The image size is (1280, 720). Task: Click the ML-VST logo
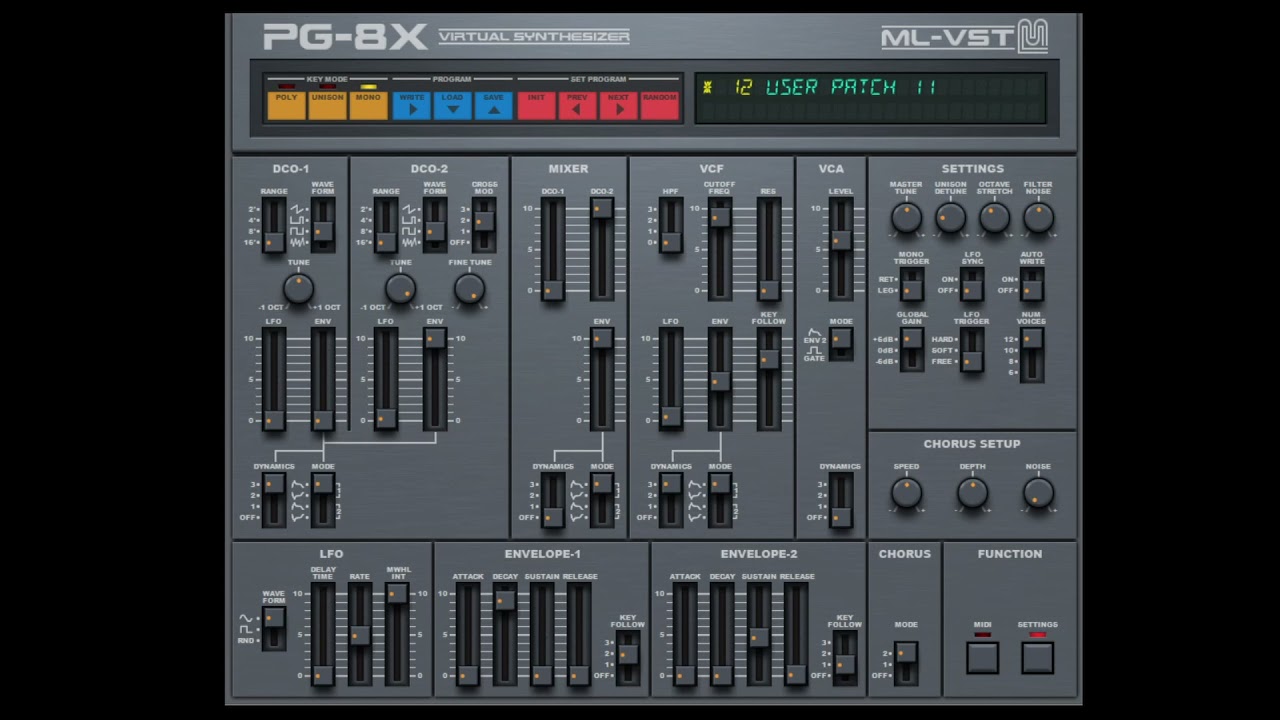pos(964,37)
